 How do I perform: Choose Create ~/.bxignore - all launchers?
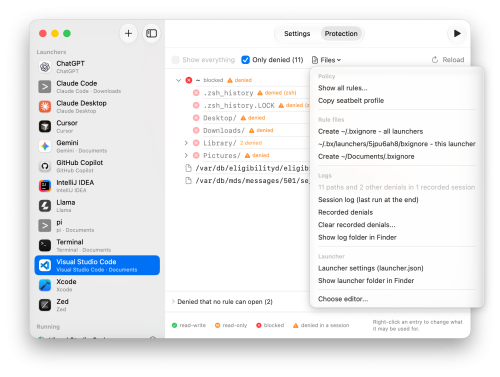[370, 131]
